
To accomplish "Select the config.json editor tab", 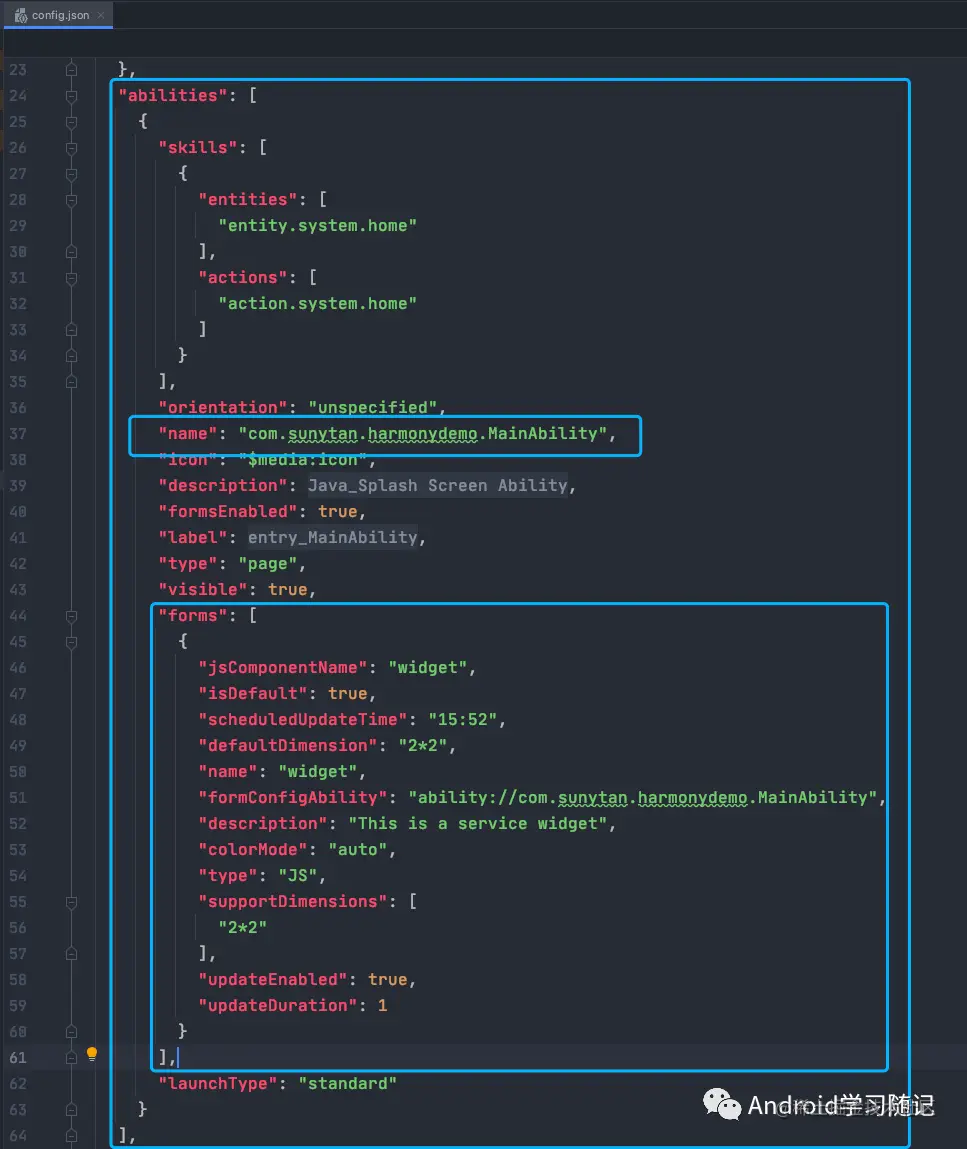I will tap(59, 15).
